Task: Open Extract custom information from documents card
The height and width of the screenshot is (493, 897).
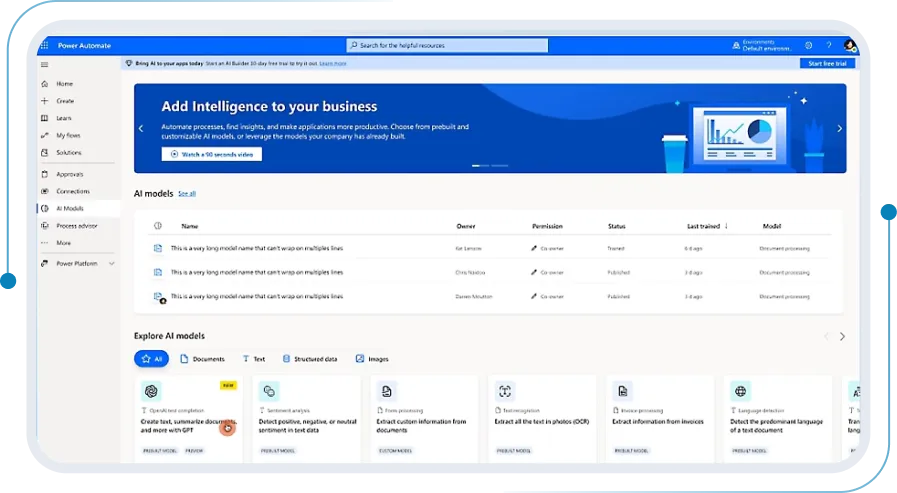Action: (424, 419)
